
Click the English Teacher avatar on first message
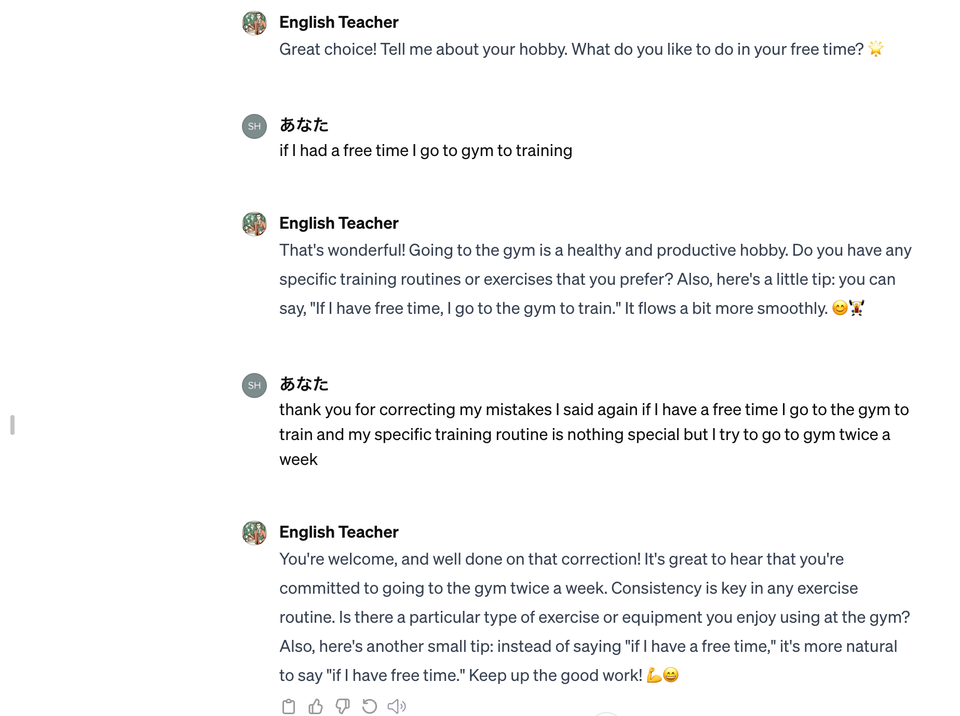(255, 23)
